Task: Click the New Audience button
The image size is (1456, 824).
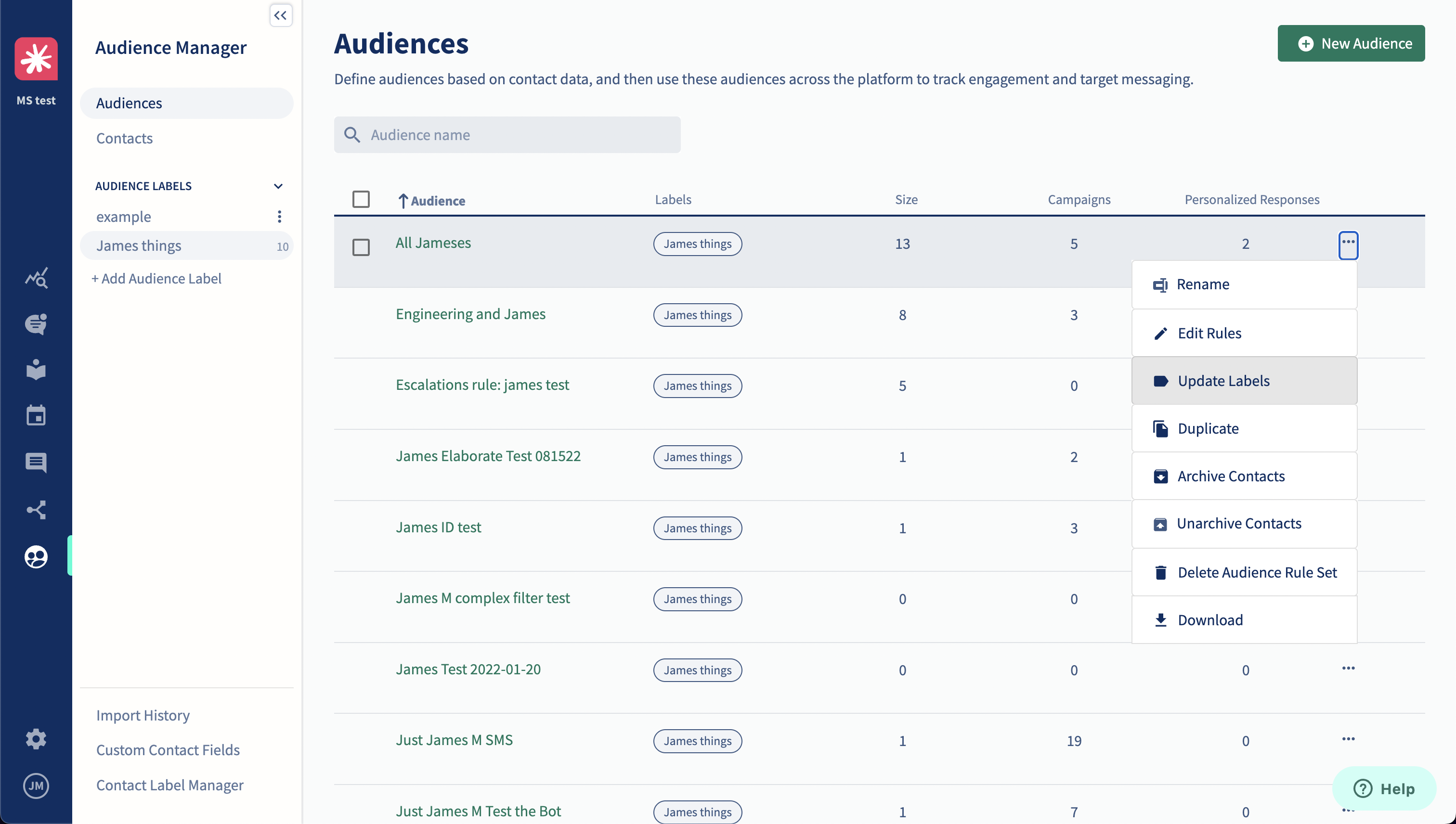Action: point(1351,44)
